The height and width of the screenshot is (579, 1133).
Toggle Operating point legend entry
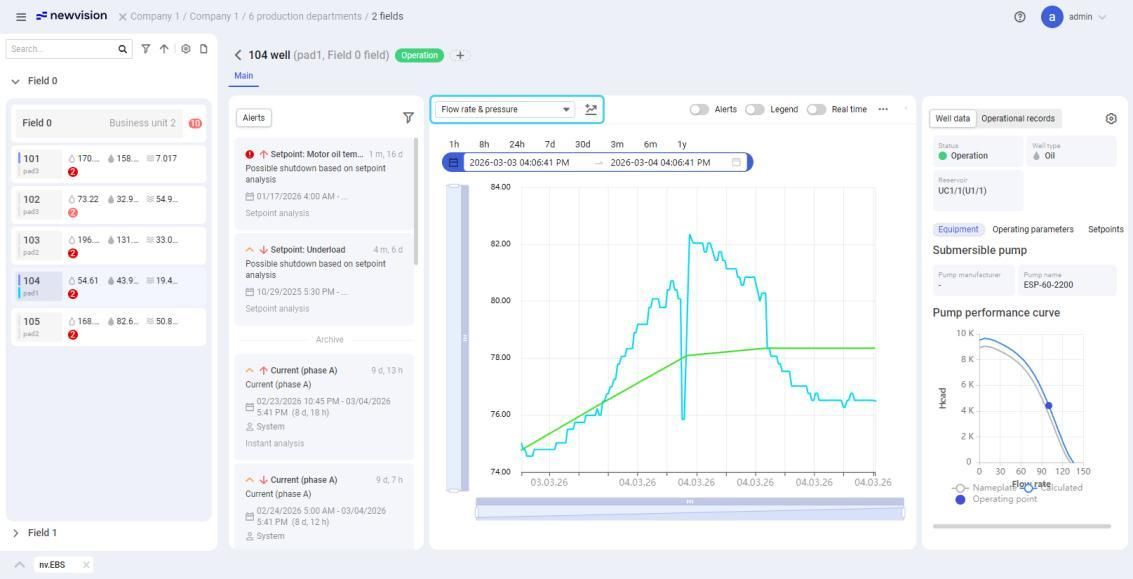click(x=996, y=499)
